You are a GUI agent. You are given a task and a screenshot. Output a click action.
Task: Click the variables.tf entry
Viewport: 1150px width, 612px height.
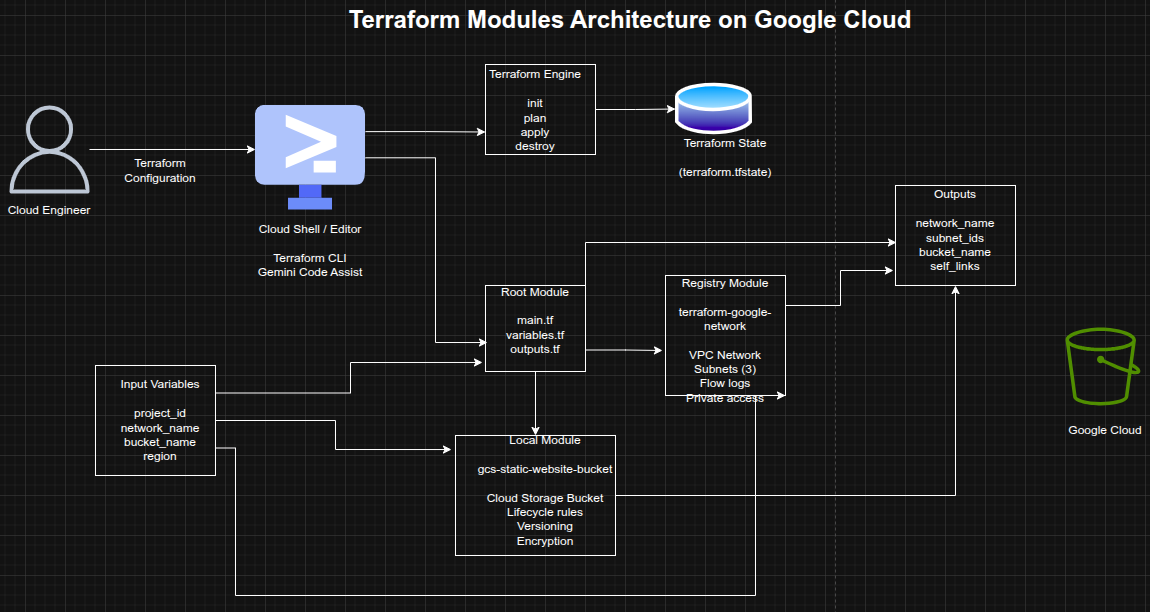[x=535, y=335]
